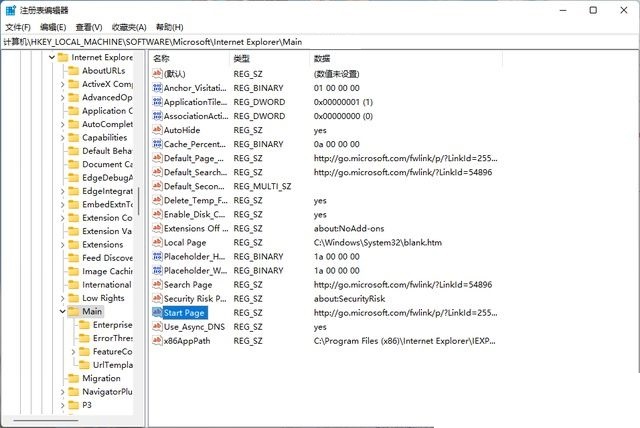Collapse the Internet Explorer tree node
This screenshot has width=640, height=428.
pos(52,58)
